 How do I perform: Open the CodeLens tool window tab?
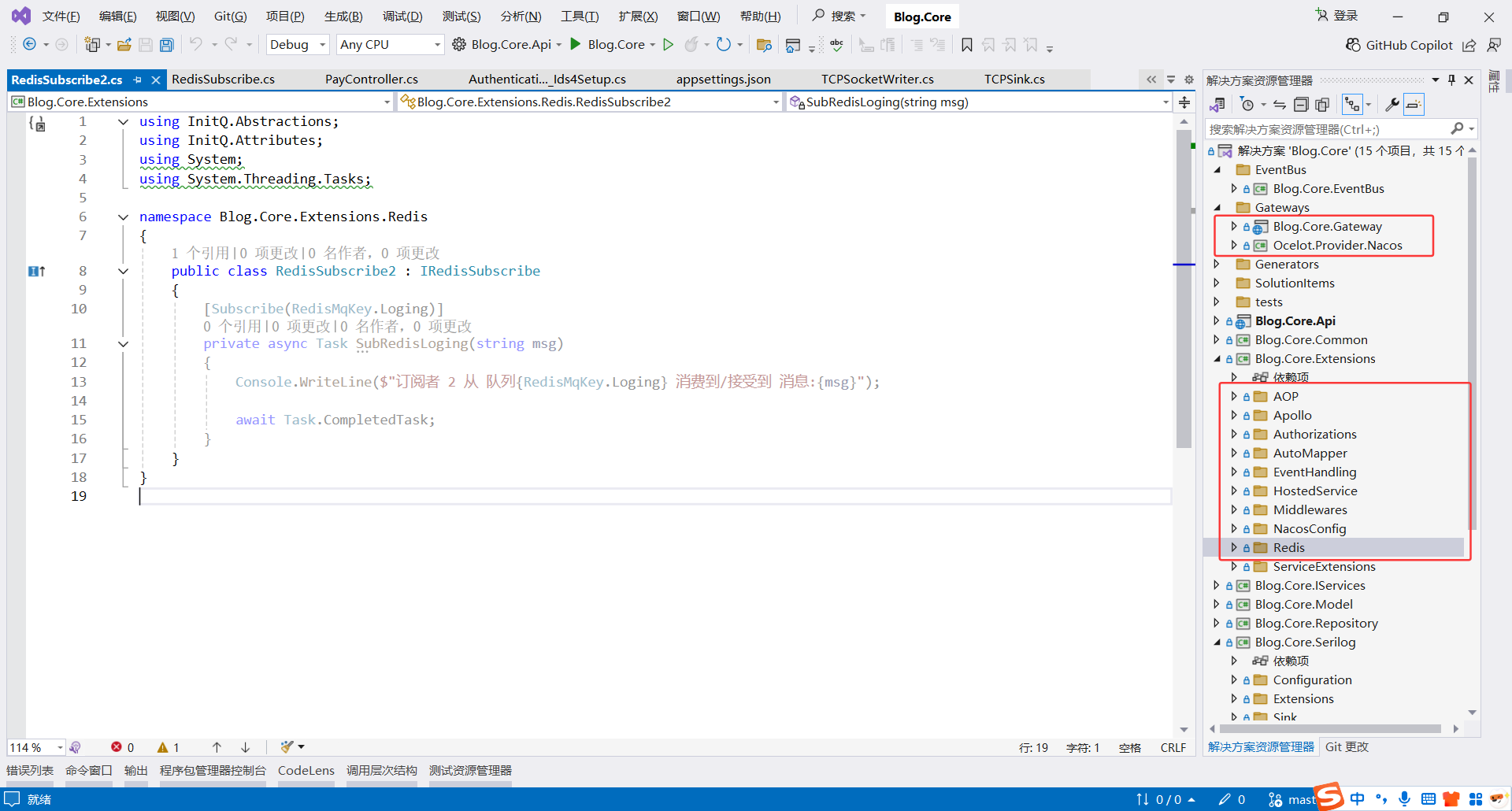[306, 771]
